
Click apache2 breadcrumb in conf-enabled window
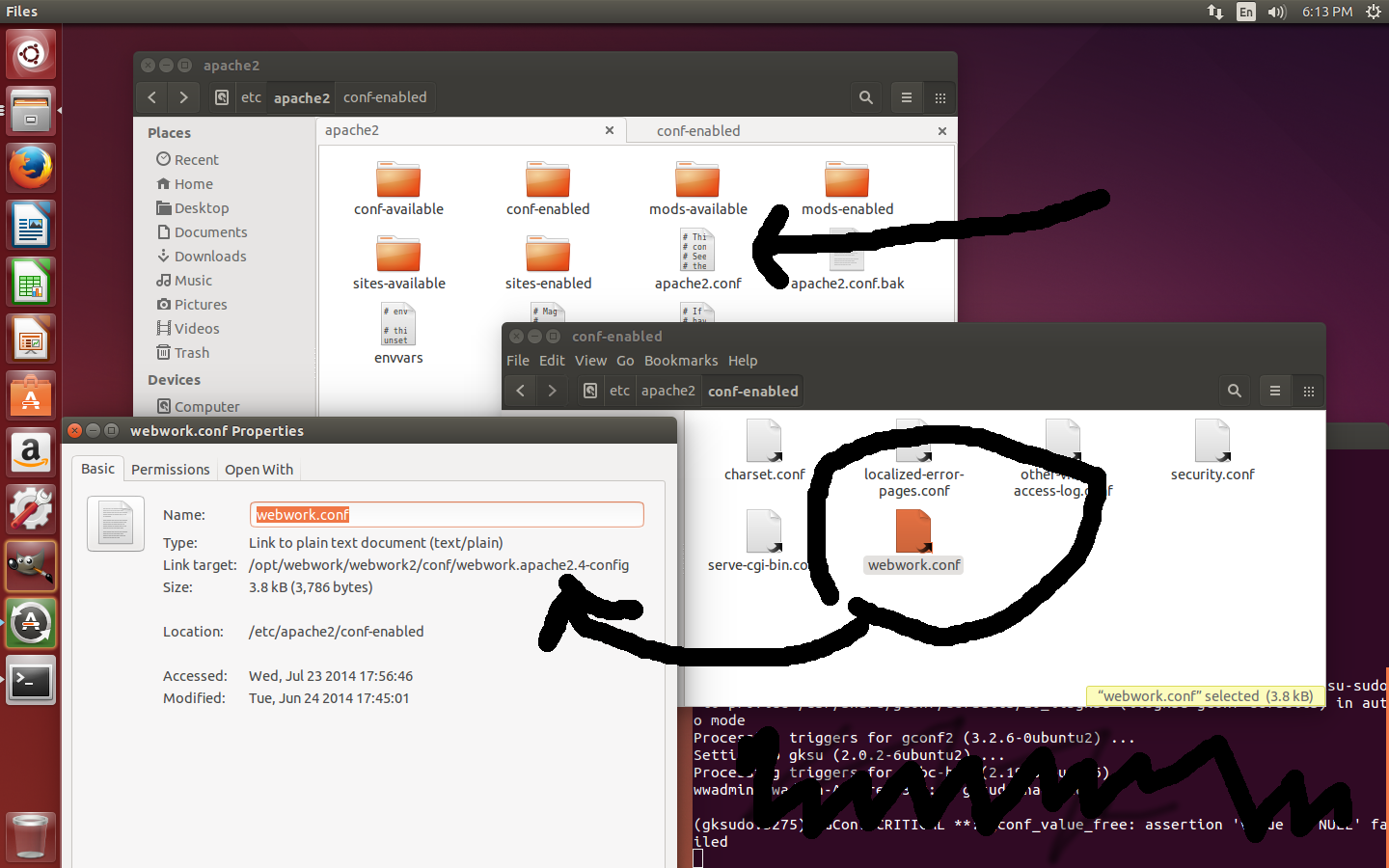(667, 391)
